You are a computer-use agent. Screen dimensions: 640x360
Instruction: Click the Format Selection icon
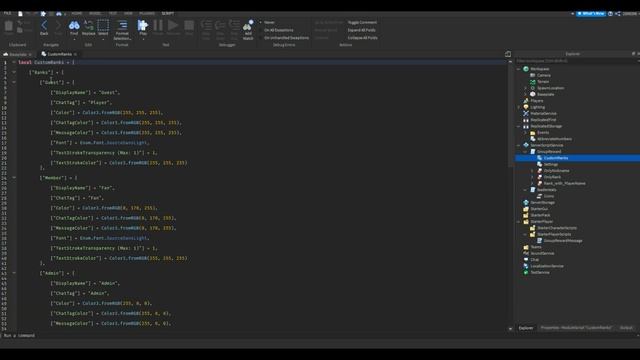(x=122, y=26)
